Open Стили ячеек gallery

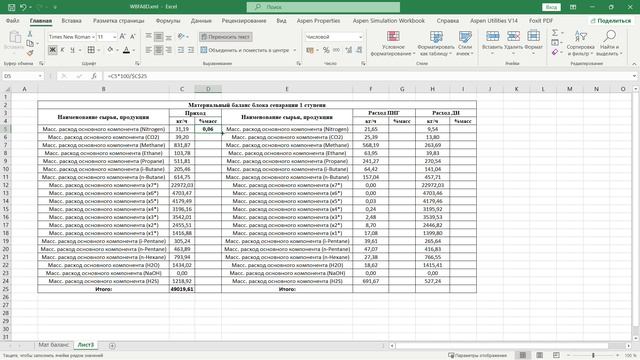coord(465,43)
